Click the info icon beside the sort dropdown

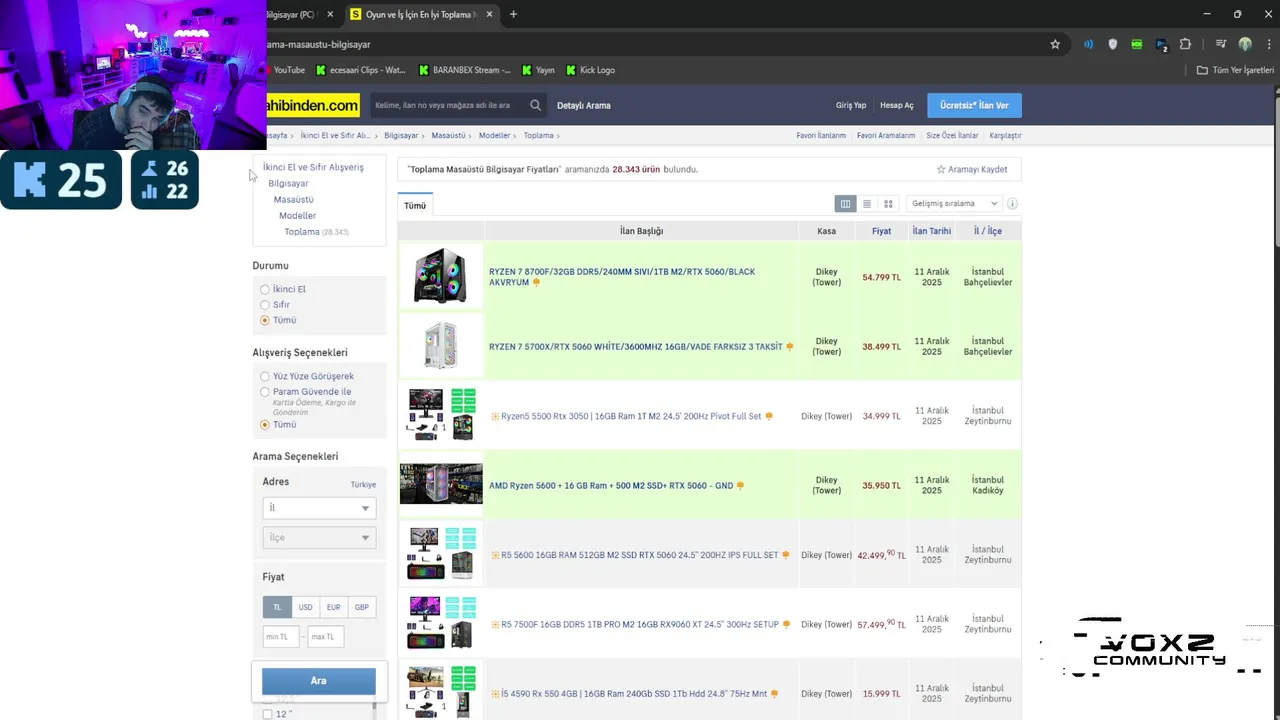click(x=1012, y=203)
